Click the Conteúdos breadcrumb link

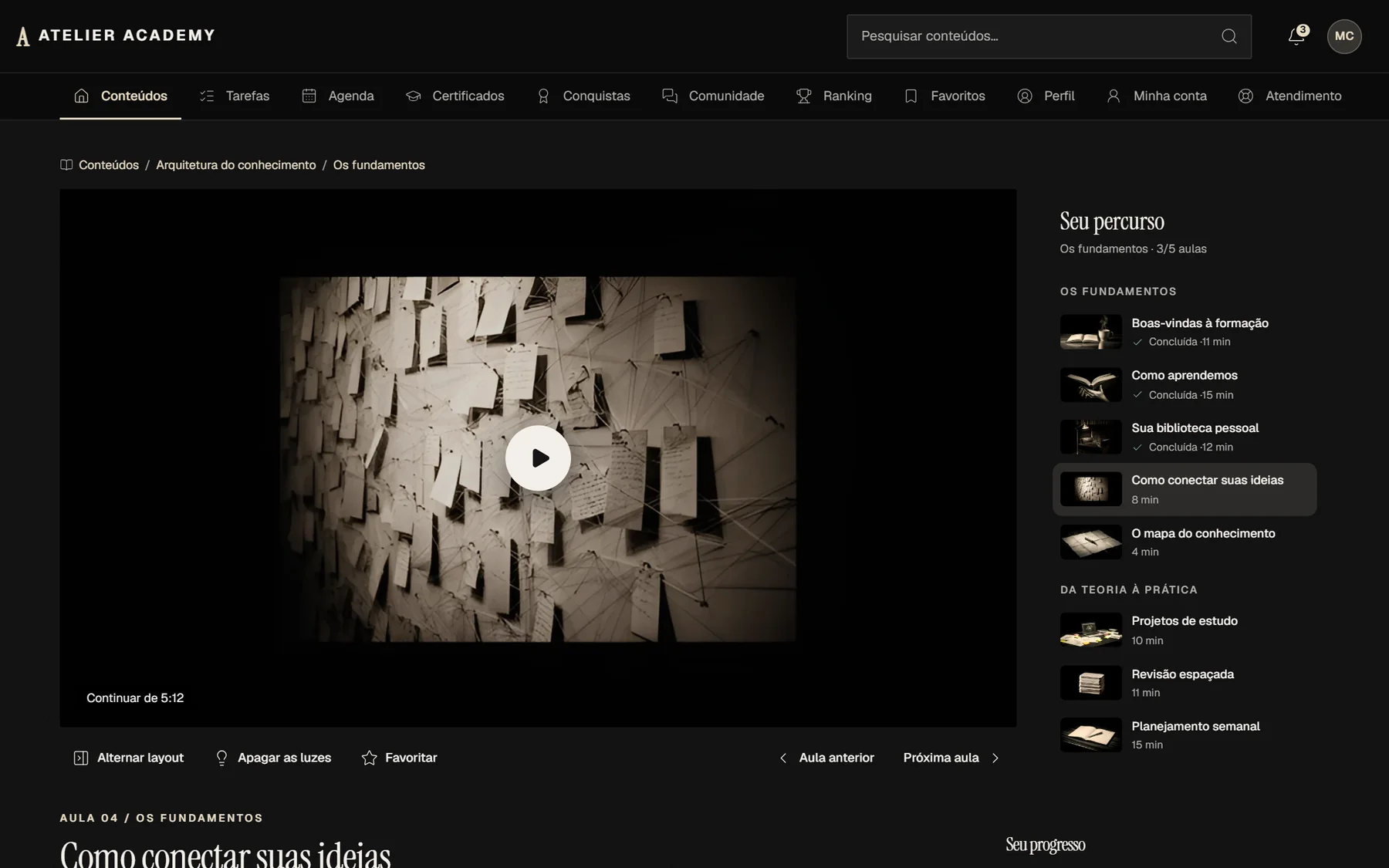pyautogui.click(x=109, y=165)
